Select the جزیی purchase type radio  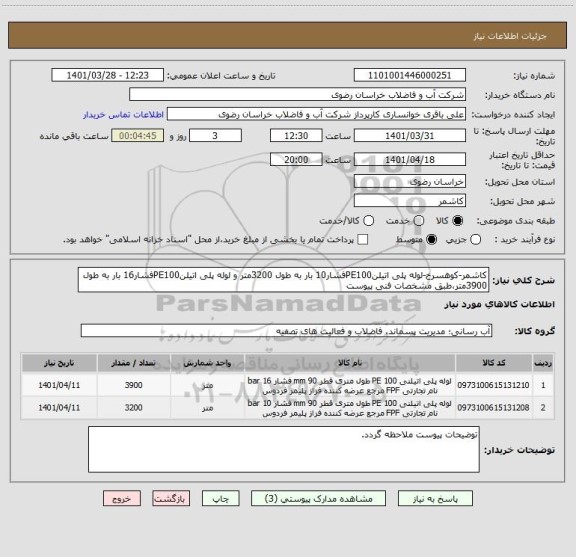pyautogui.click(x=475, y=240)
